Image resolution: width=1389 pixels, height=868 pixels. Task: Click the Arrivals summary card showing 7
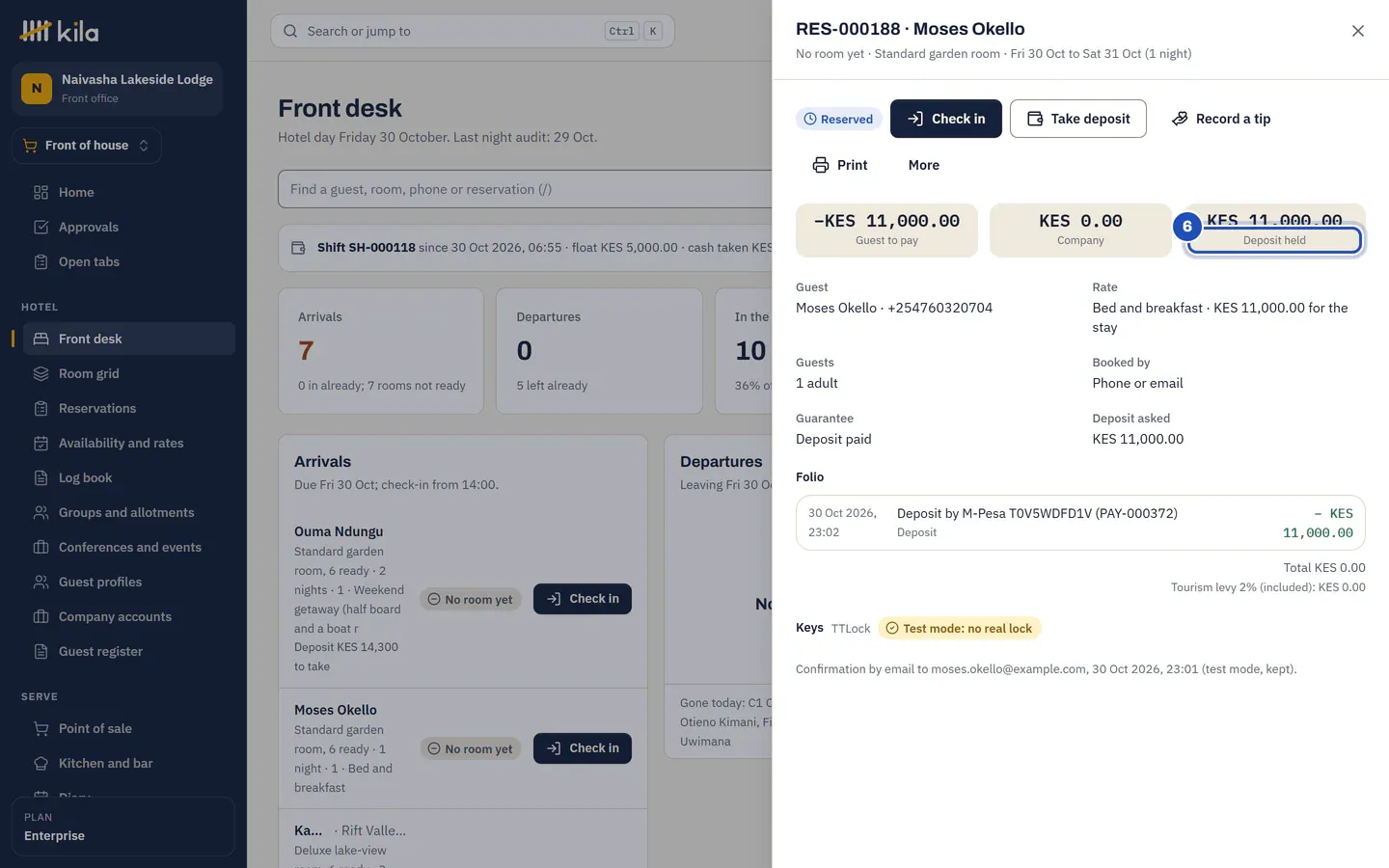coord(381,351)
